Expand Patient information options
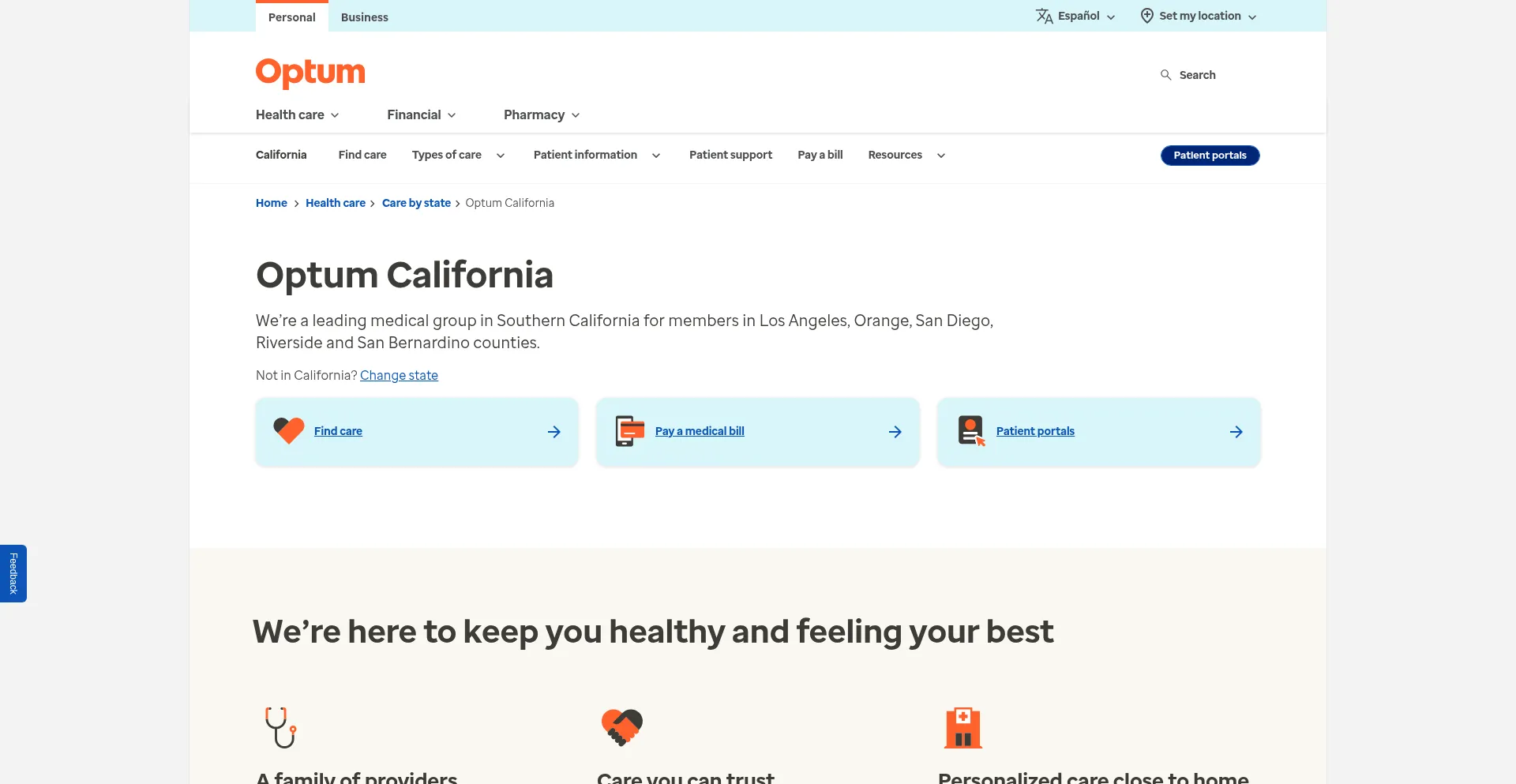 tap(596, 156)
